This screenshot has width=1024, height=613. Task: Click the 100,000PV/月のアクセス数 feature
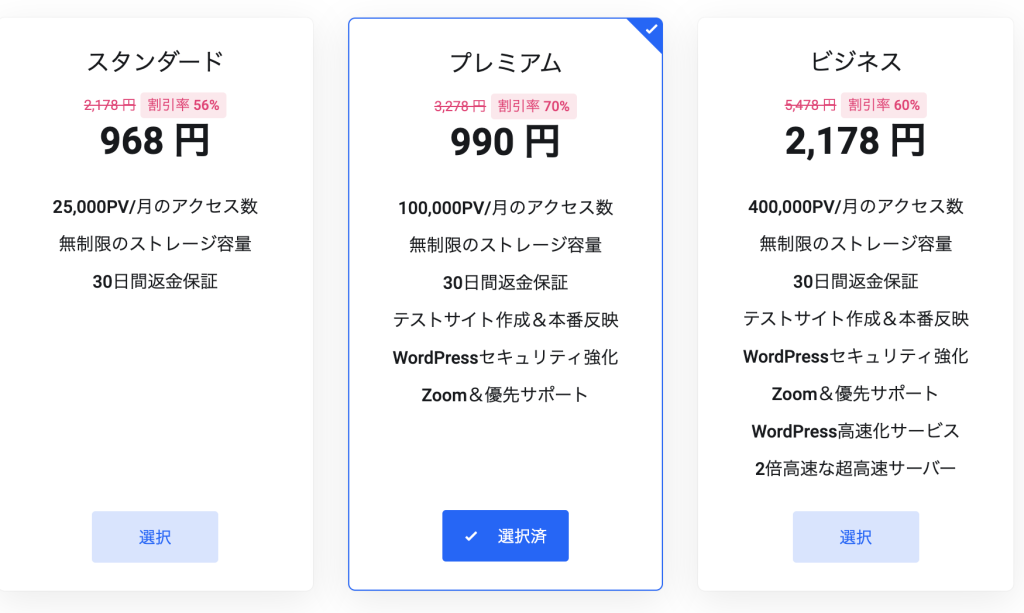coord(505,208)
